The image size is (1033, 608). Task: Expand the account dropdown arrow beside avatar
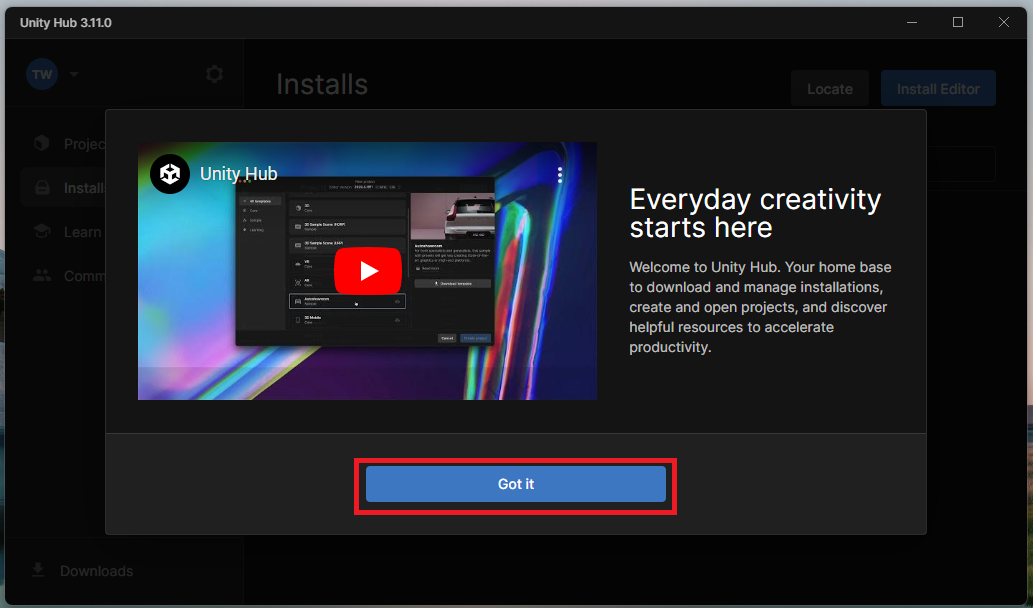74,75
